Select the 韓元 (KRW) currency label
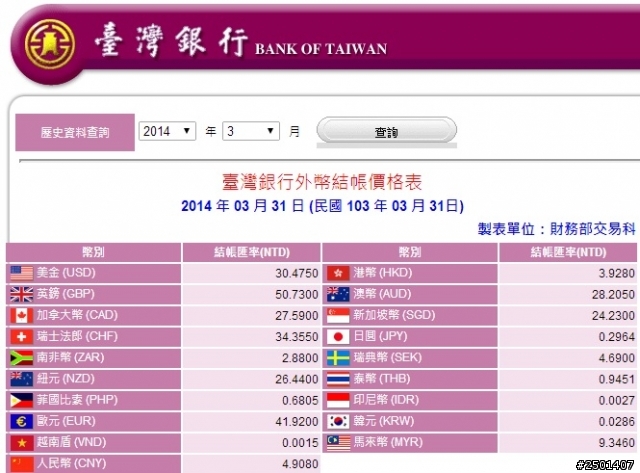 (384, 421)
